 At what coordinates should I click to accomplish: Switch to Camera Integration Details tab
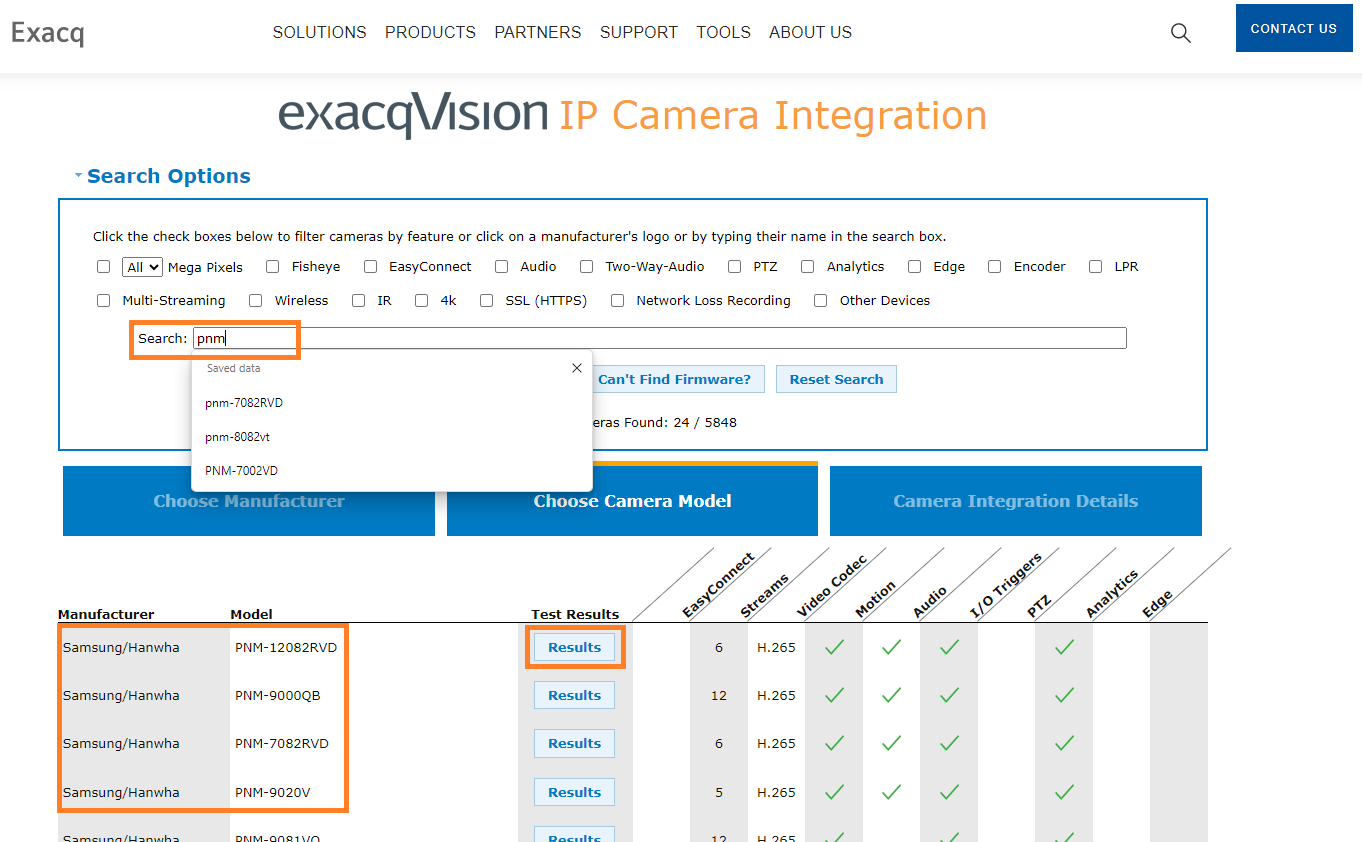[1016, 501]
